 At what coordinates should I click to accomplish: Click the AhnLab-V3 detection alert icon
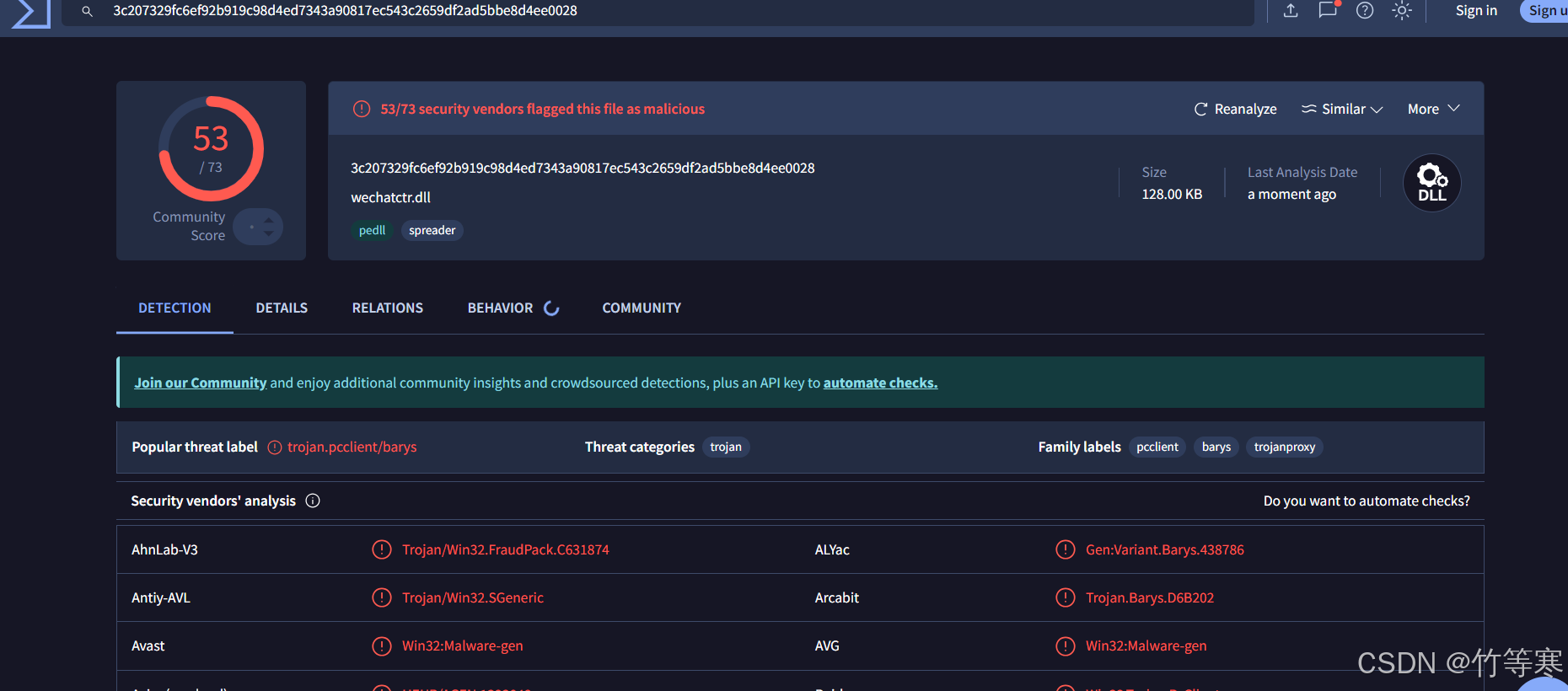click(382, 550)
